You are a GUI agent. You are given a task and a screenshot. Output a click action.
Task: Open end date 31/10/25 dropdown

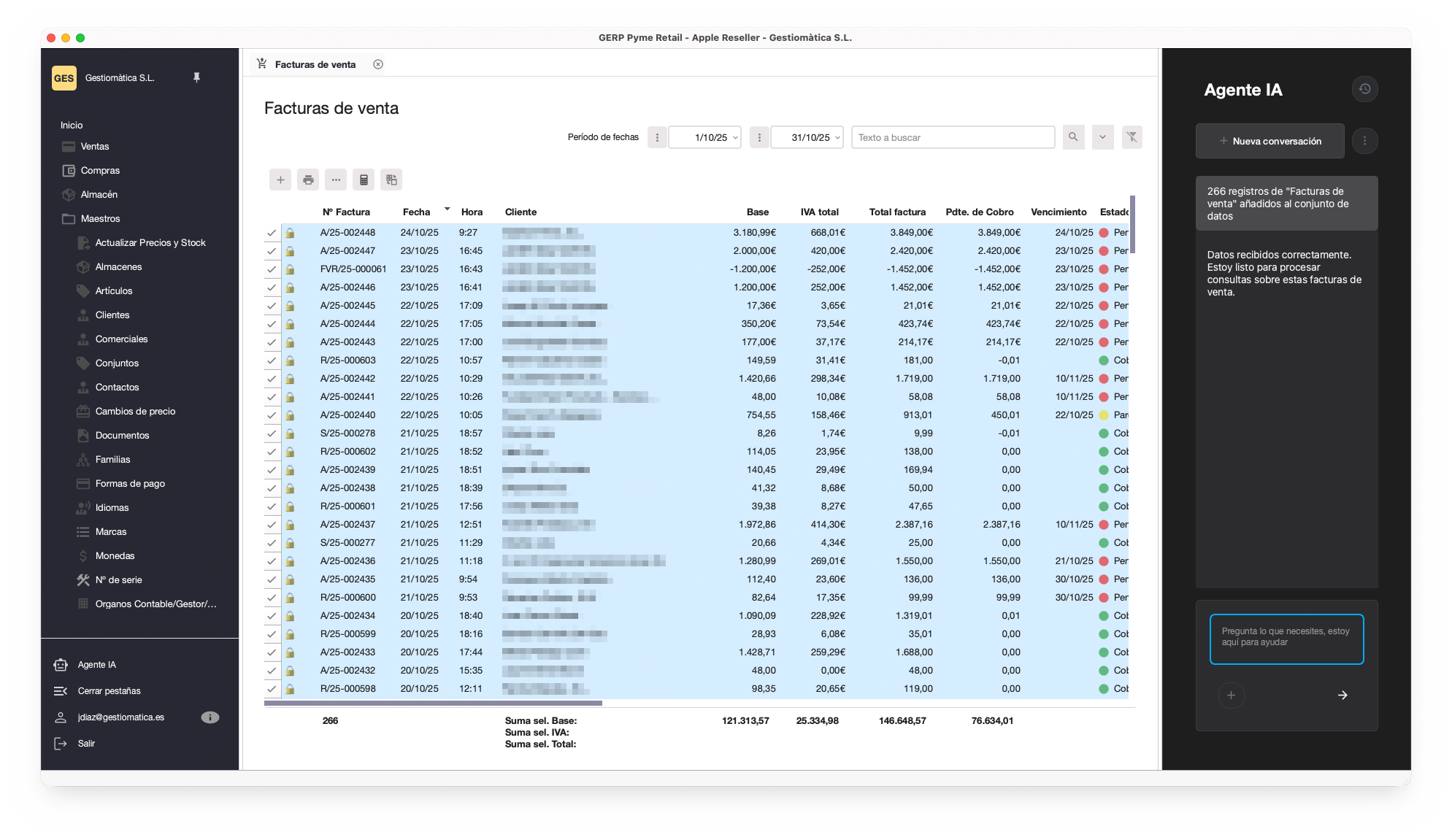tap(837, 137)
